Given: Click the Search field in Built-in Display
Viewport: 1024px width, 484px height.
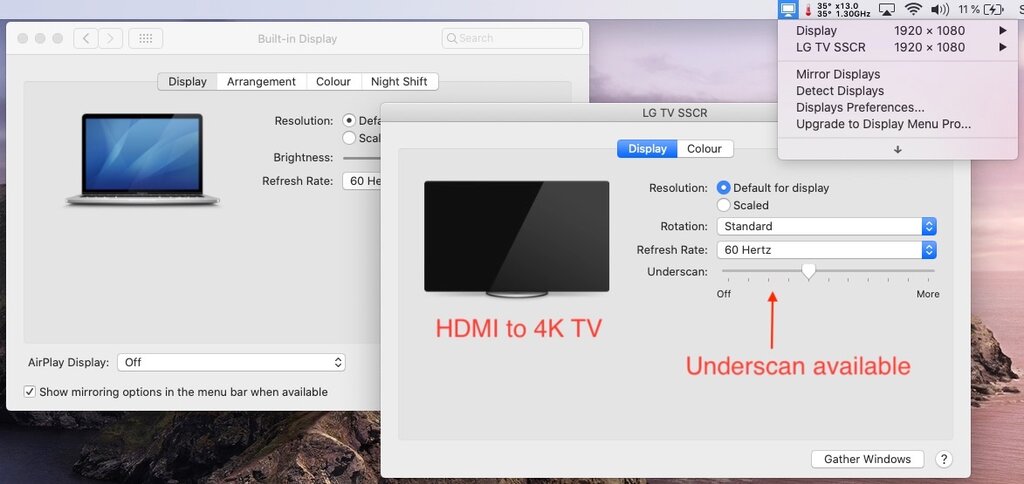Looking at the screenshot, I should pyautogui.click(x=512, y=39).
